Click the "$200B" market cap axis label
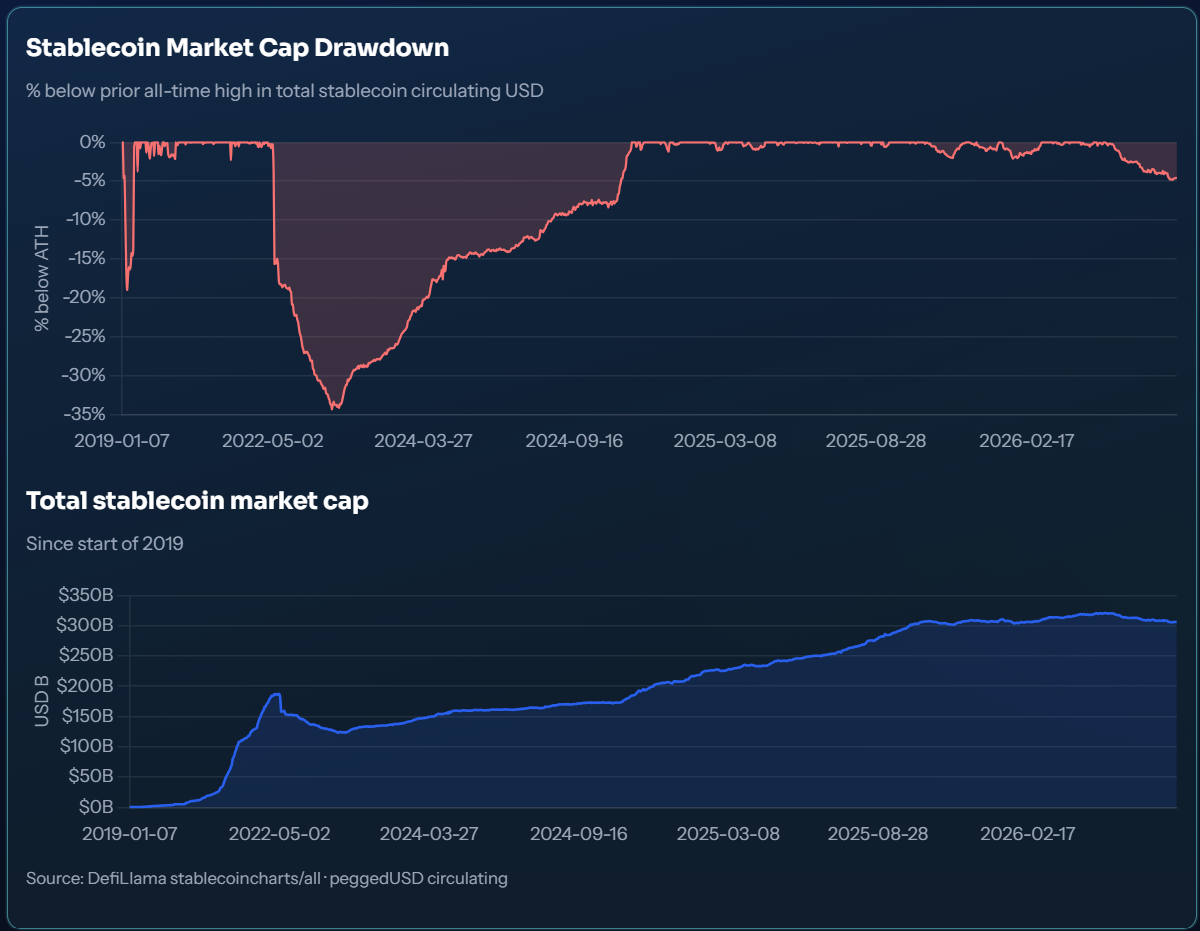1200x931 pixels. click(85, 686)
